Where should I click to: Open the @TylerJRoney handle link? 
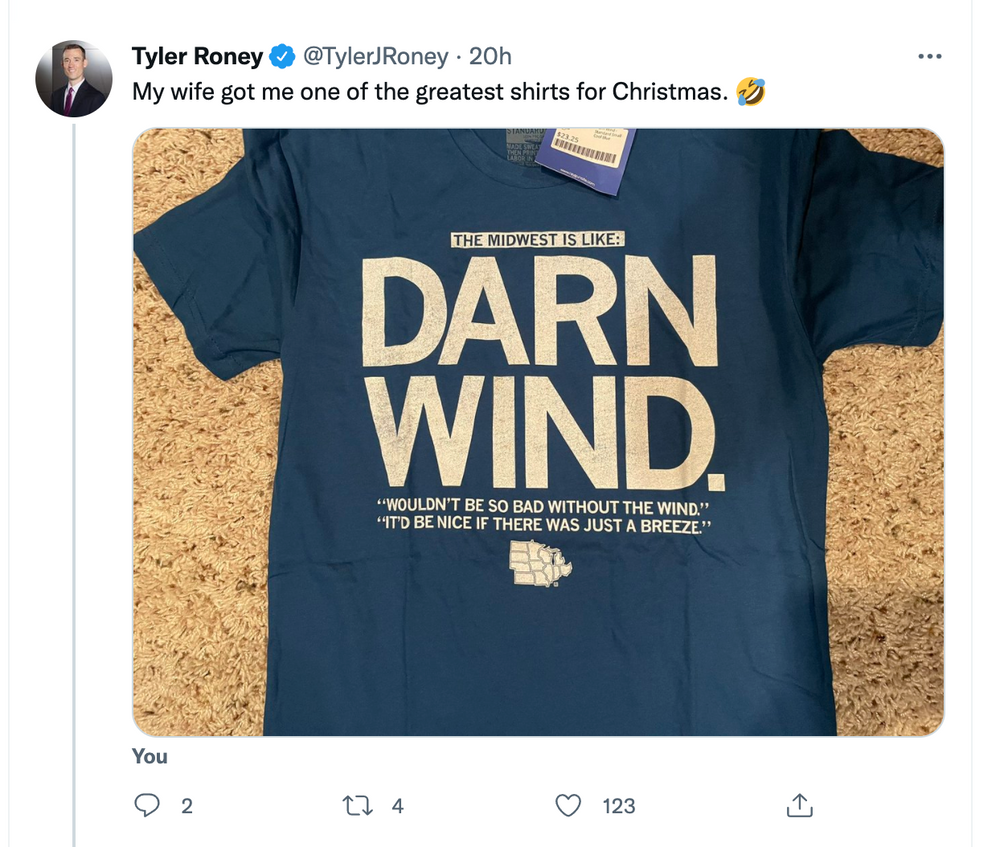(x=369, y=57)
